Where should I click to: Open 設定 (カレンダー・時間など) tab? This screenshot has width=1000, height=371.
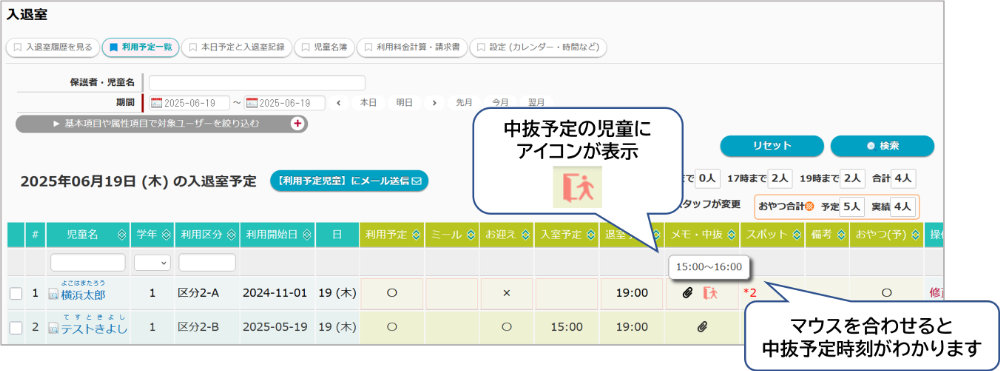pyautogui.click(x=538, y=47)
